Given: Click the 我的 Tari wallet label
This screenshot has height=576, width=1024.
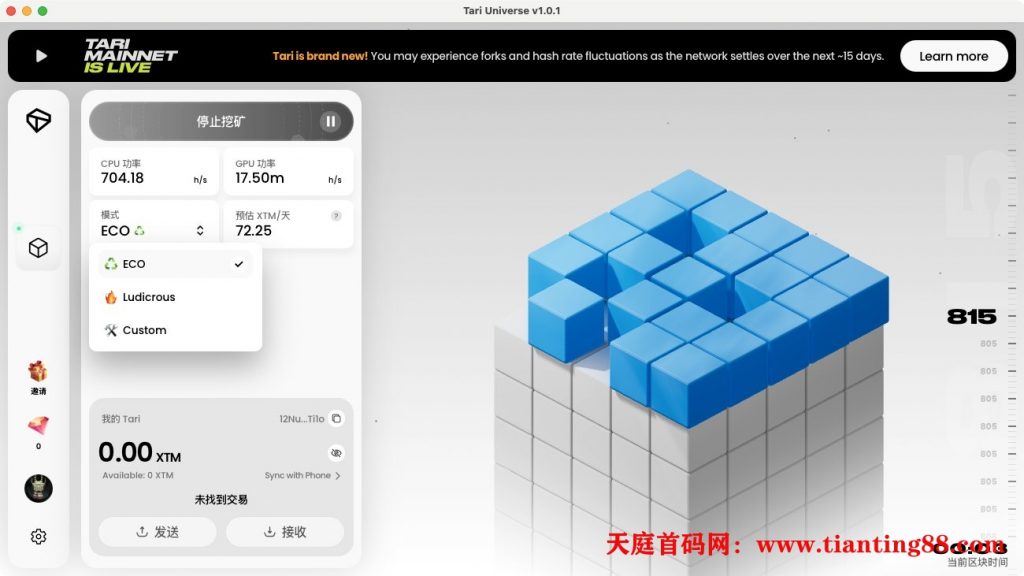Looking at the screenshot, I should point(121,419).
